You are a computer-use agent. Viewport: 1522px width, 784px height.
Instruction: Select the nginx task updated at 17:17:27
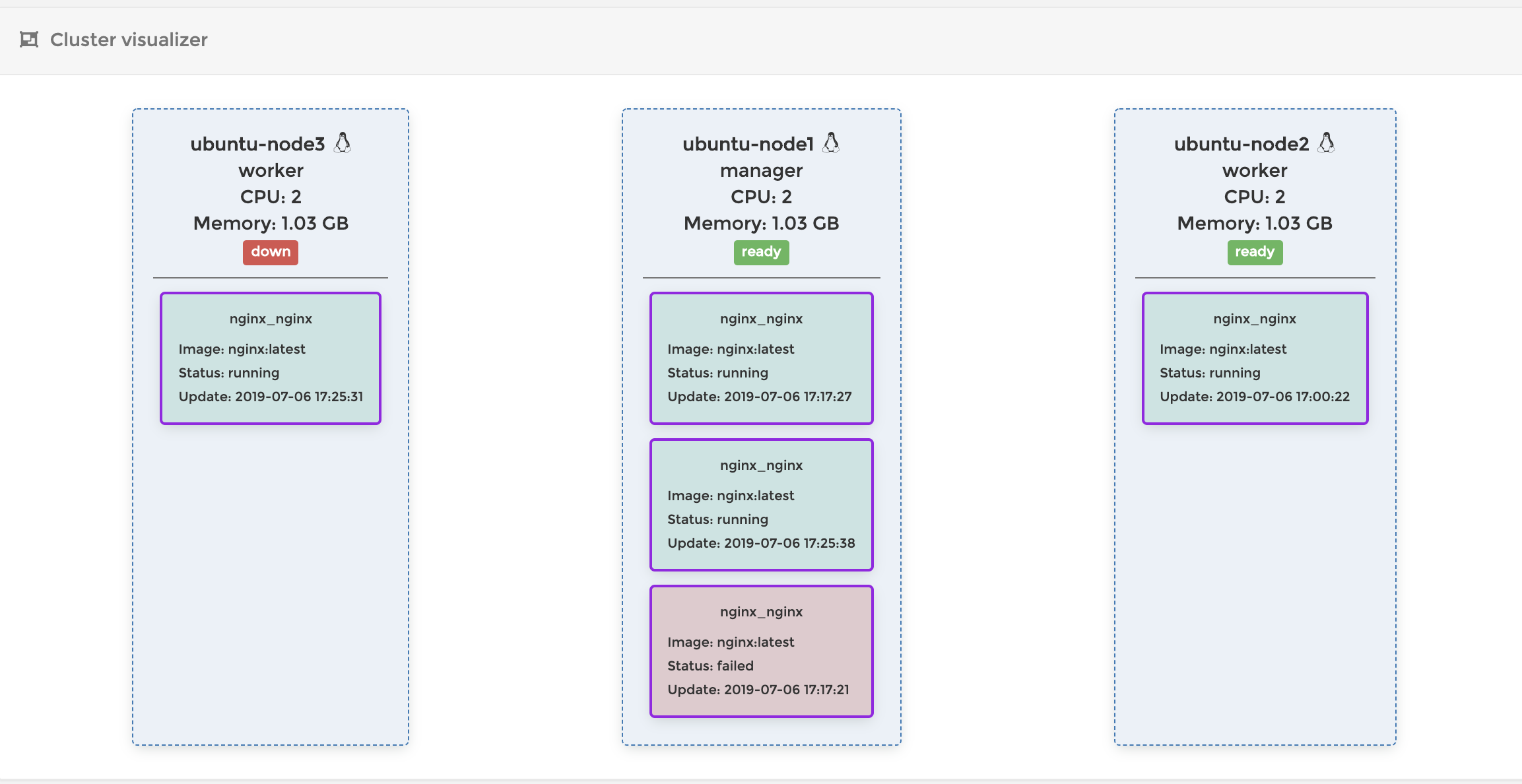pyautogui.click(x=761, y=358)
